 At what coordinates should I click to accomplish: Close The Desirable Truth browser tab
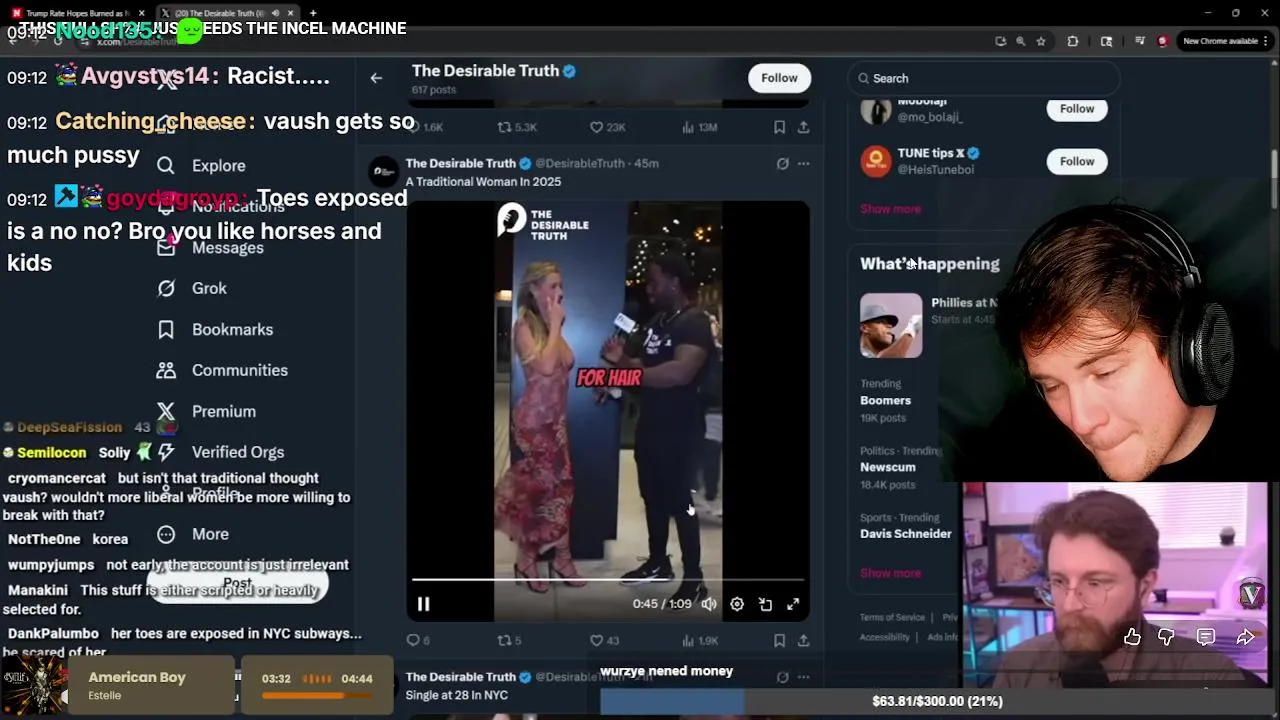(x=291, y=13)
